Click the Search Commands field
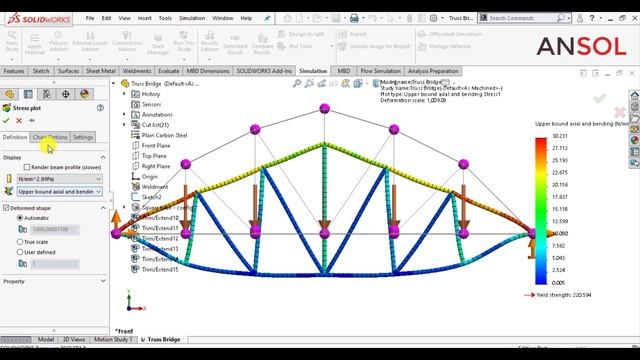This screenshot has width=640, height=360. 523,18
